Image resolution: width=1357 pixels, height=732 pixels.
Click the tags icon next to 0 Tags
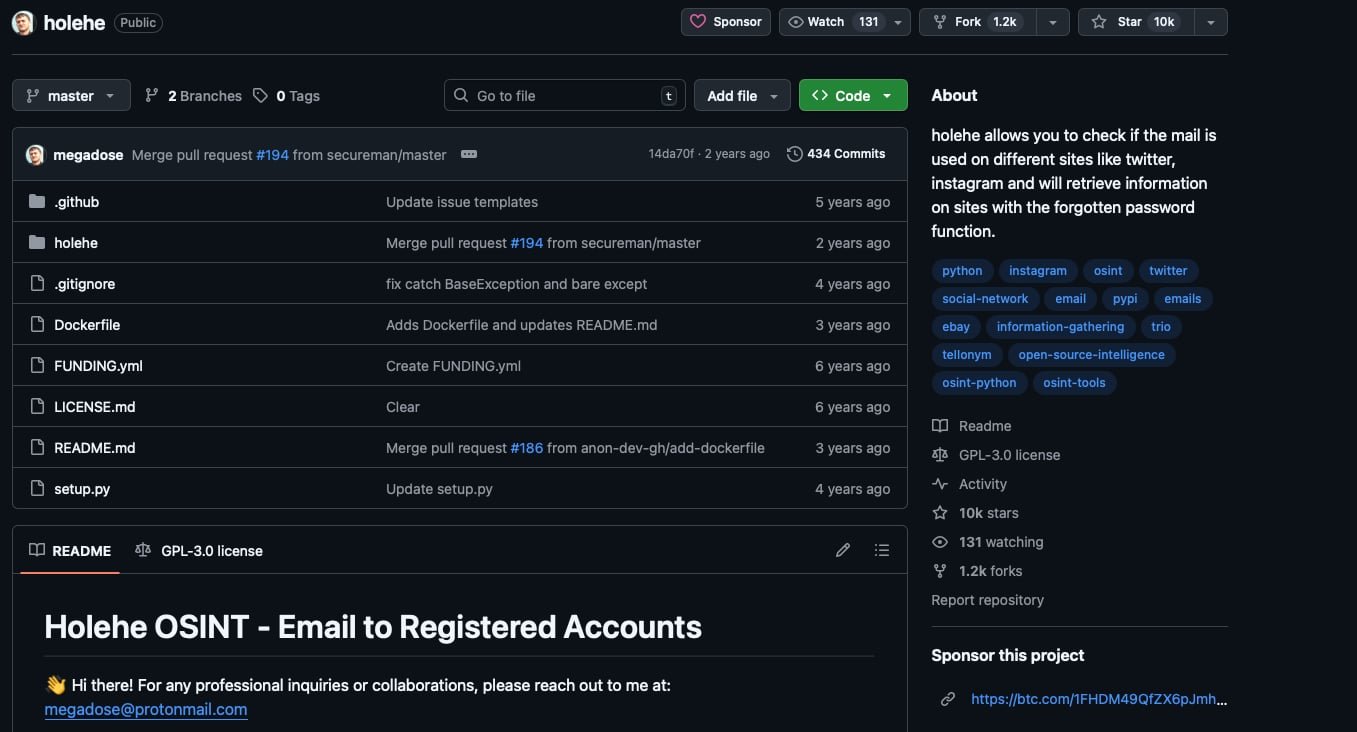tap(260, 96)
